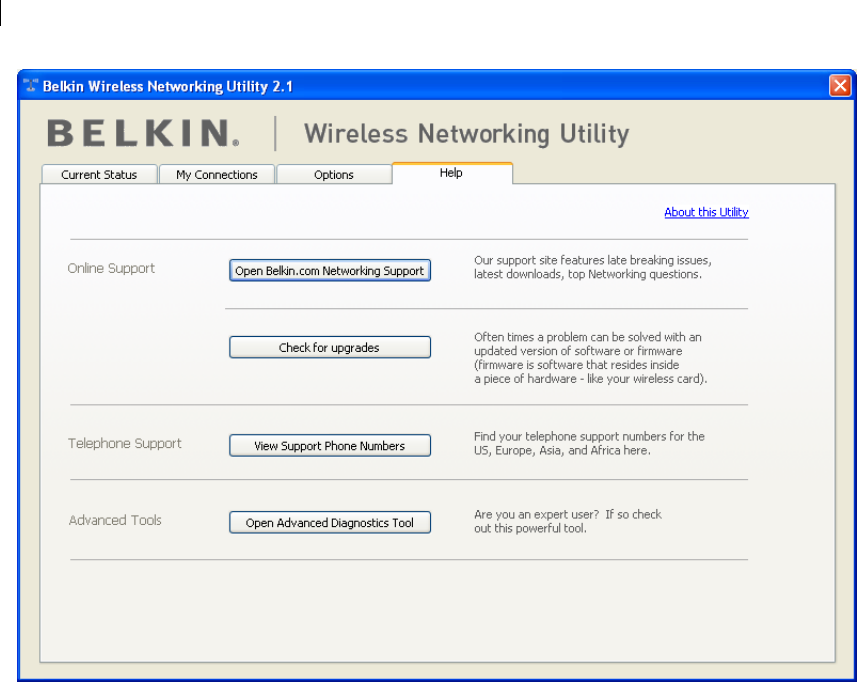This screenshot has width=857, height=682.
Task: Click the Wireless Networking Utility heading text
Action: (466, 134)
